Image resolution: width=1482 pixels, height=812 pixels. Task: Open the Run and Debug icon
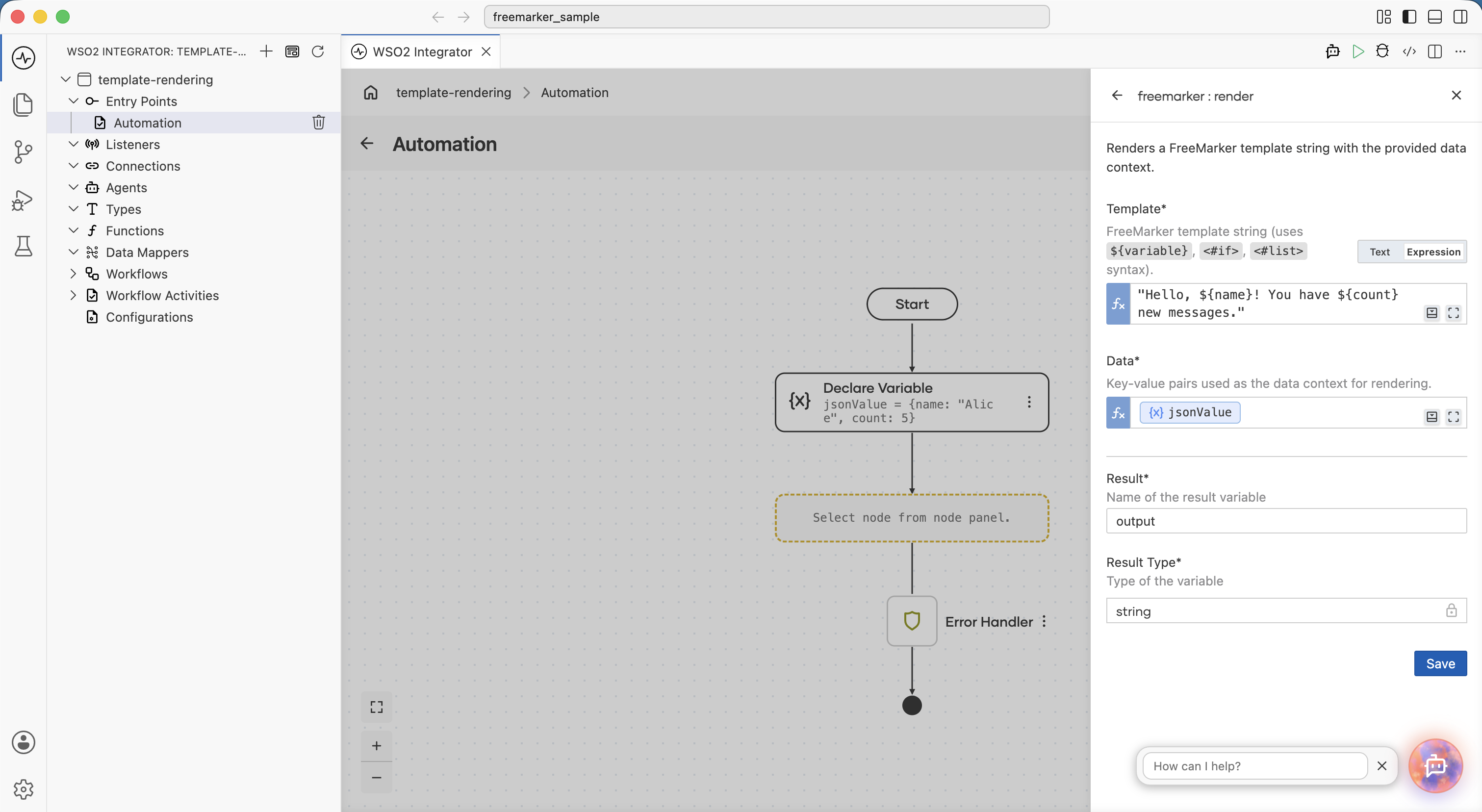pos(23,200)
